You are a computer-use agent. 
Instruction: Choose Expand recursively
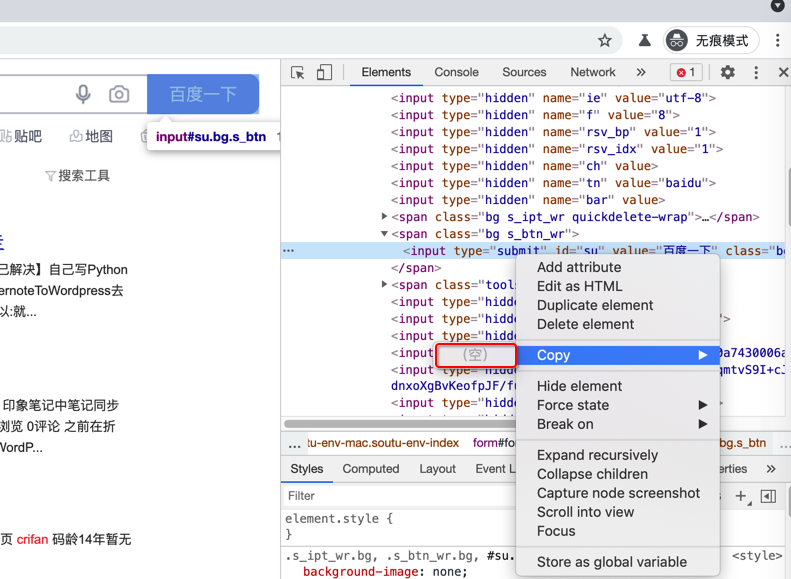click(x=618, y=455)
